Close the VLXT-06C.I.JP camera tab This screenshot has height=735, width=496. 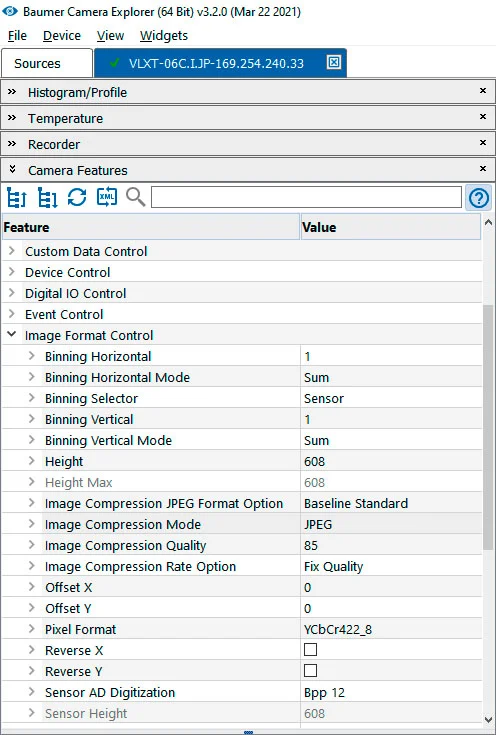[333, 62]
